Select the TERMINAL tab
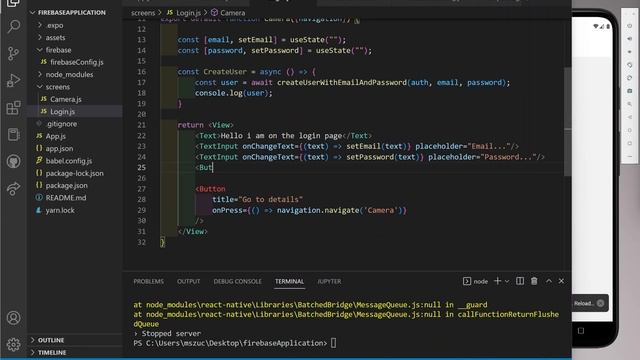 tap(289, 281)
